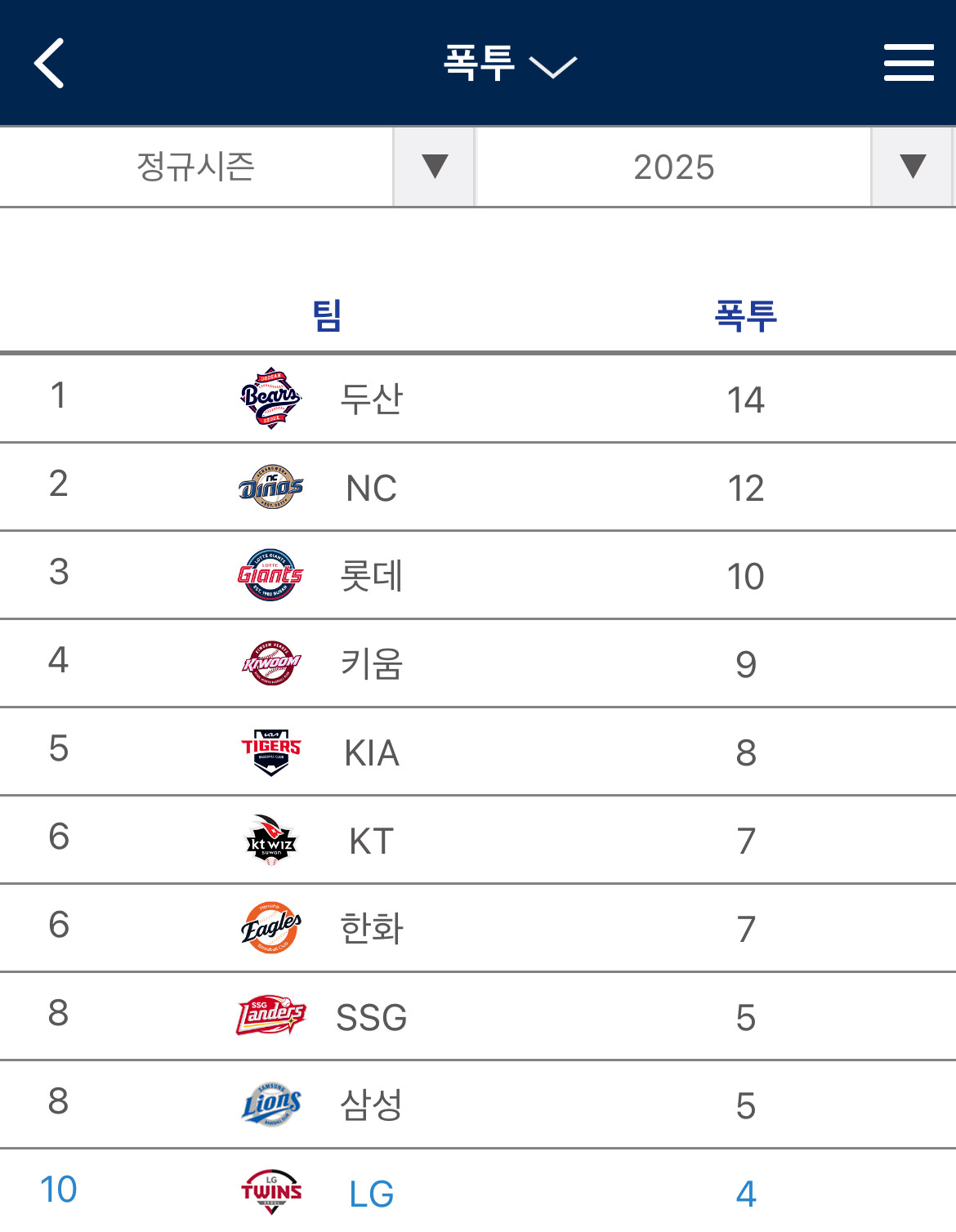956x1232 pixels.
Task: Tap the KT Wiz logo
Action: click(271, 840)
